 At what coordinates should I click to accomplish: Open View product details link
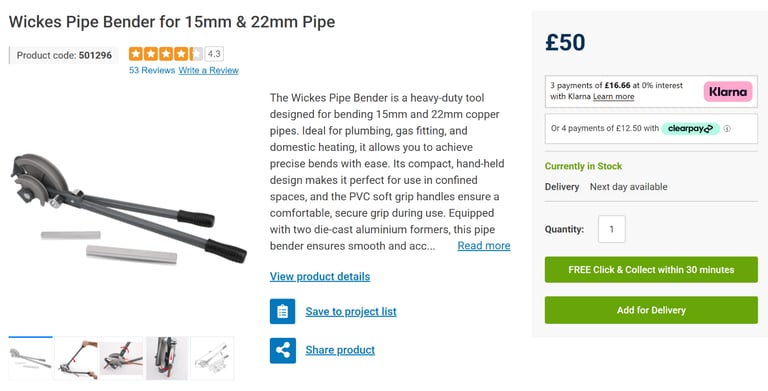click(x=320, y=276)
